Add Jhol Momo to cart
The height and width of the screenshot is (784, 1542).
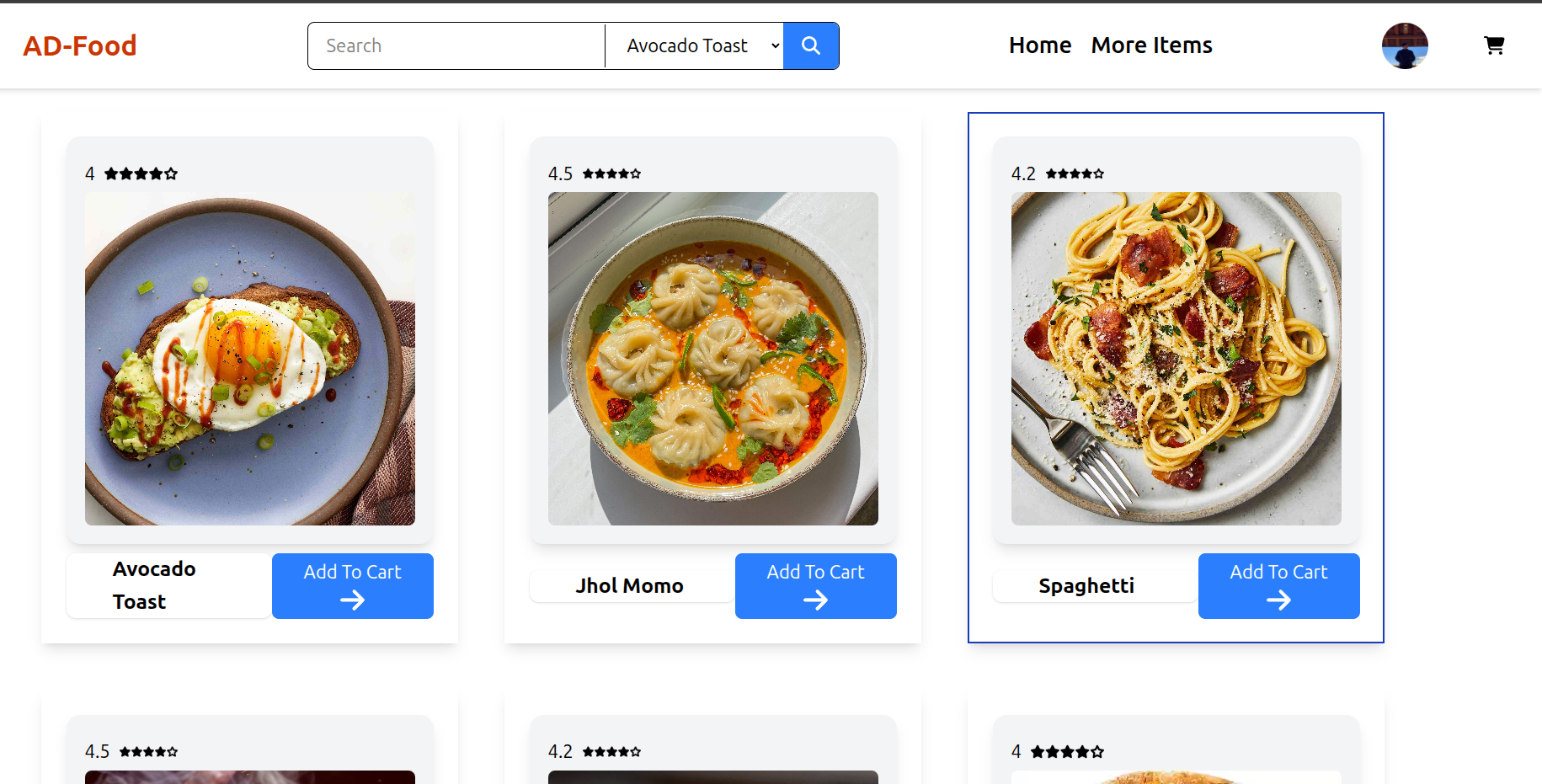815,585
